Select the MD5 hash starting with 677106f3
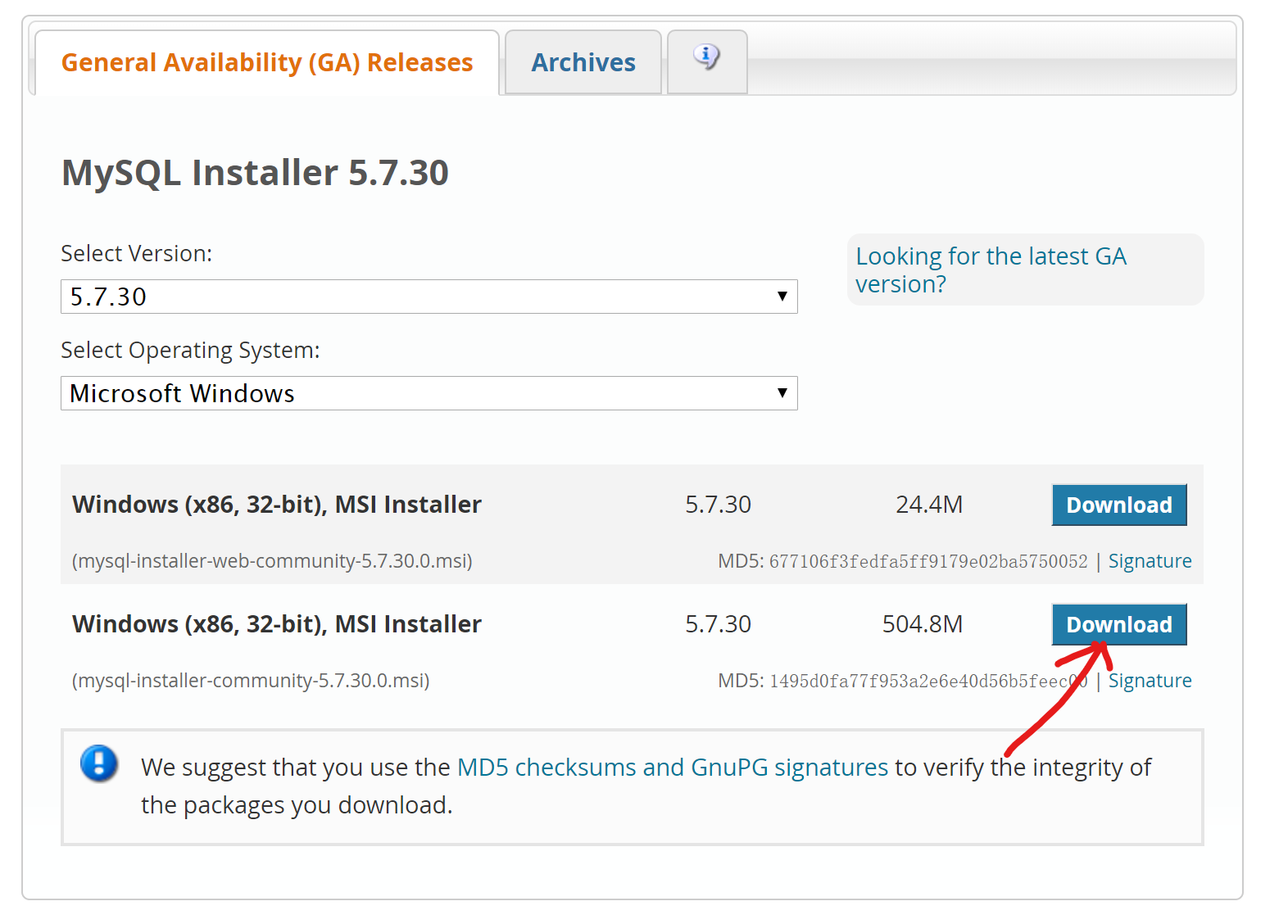The height and width of the screenshot is (924, 1288). click(x=928, y=561)
